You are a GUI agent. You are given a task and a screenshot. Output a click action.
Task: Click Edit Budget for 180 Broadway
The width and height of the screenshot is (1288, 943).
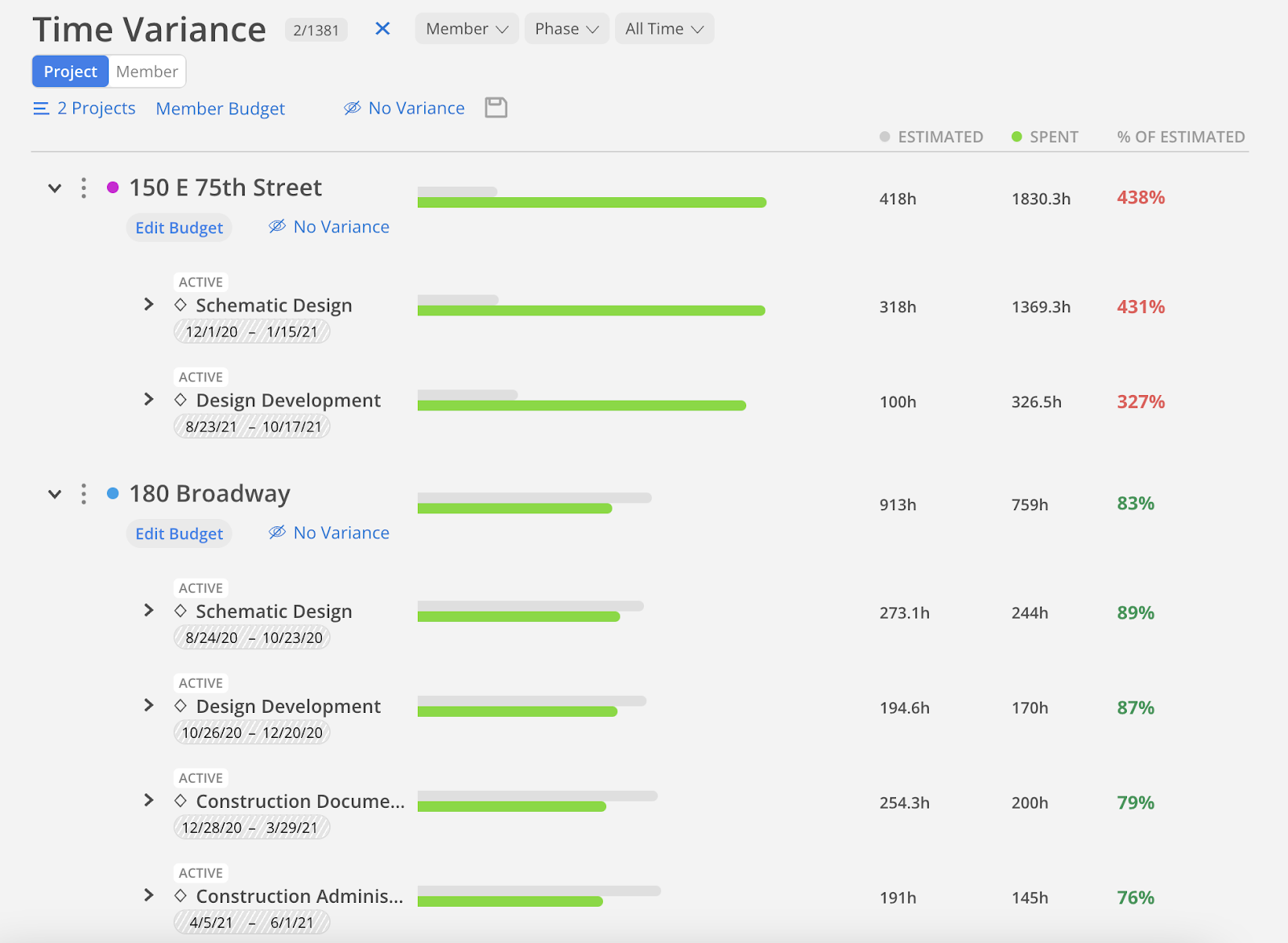click(x=179, y=533)
